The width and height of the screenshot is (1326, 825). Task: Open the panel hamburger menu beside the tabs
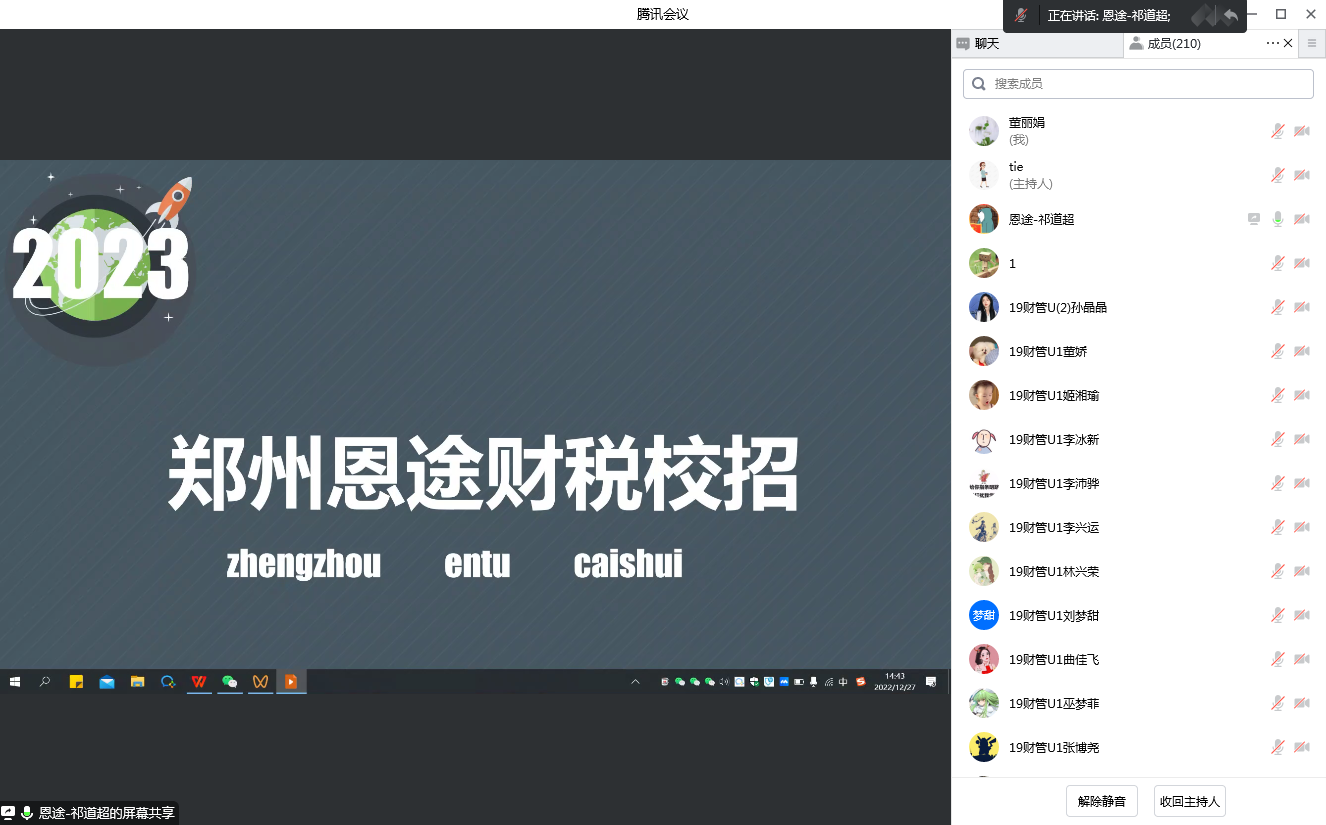point(1312,43)
